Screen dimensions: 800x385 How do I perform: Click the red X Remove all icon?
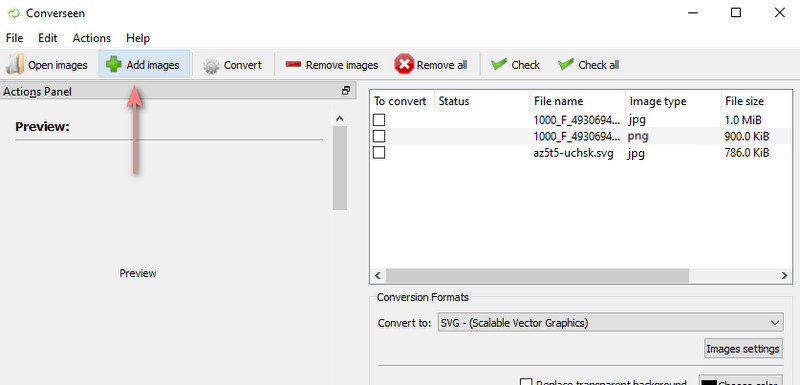click(404, 65)
